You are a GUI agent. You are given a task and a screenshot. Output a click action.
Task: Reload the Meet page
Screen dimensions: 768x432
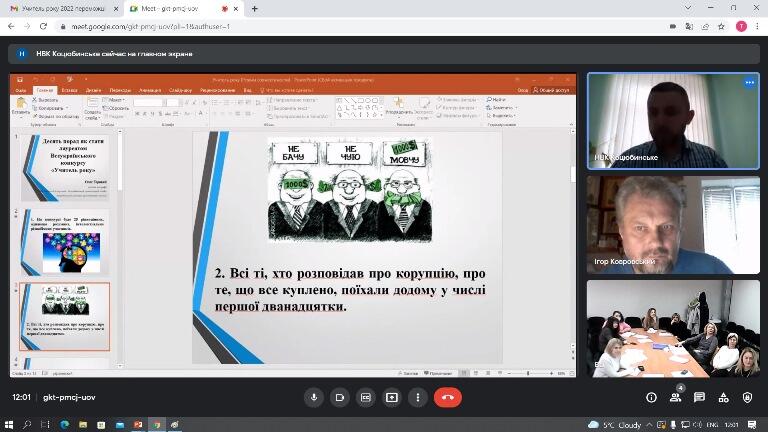click(43, 26)
